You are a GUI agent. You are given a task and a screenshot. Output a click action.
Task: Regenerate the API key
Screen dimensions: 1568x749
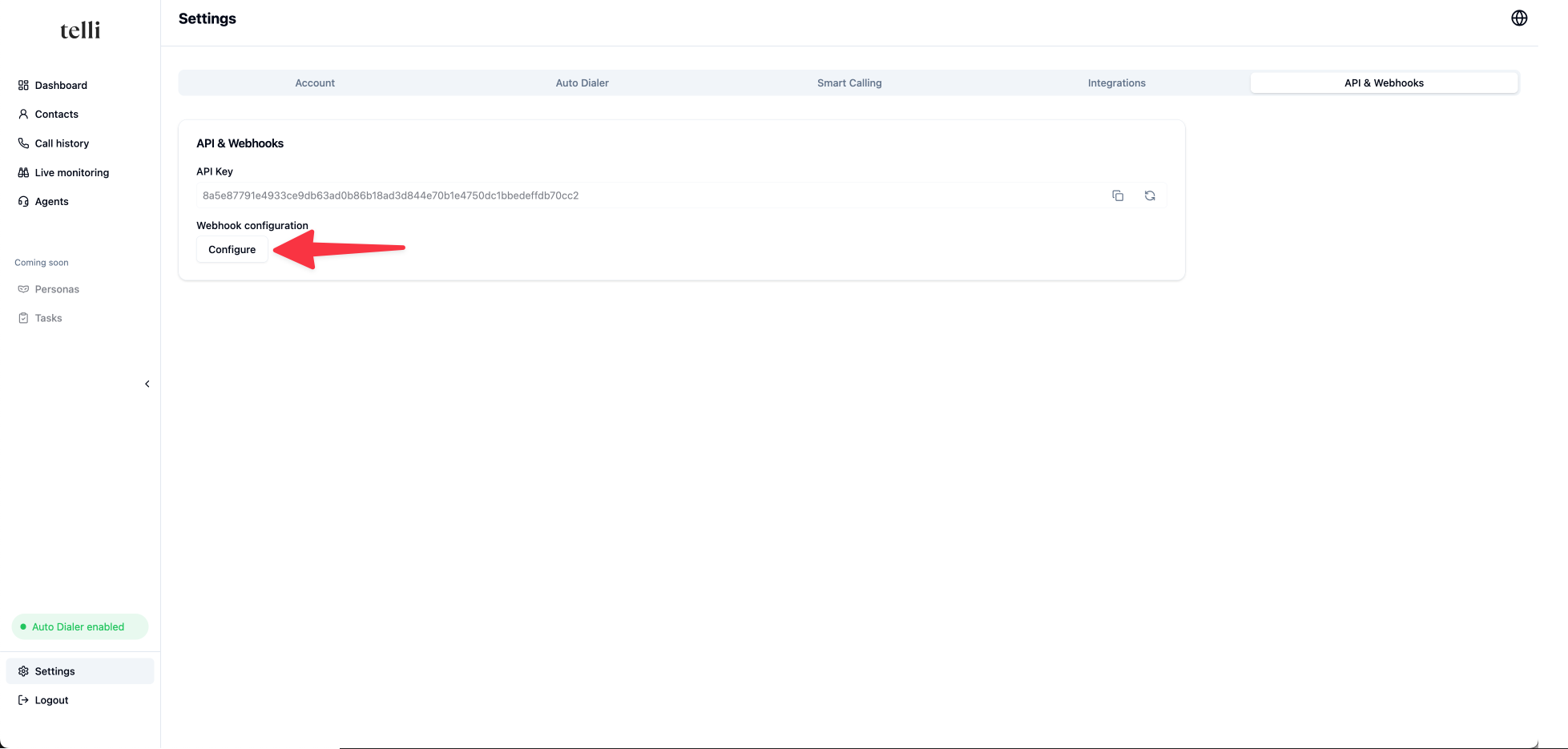(1150, 195)
